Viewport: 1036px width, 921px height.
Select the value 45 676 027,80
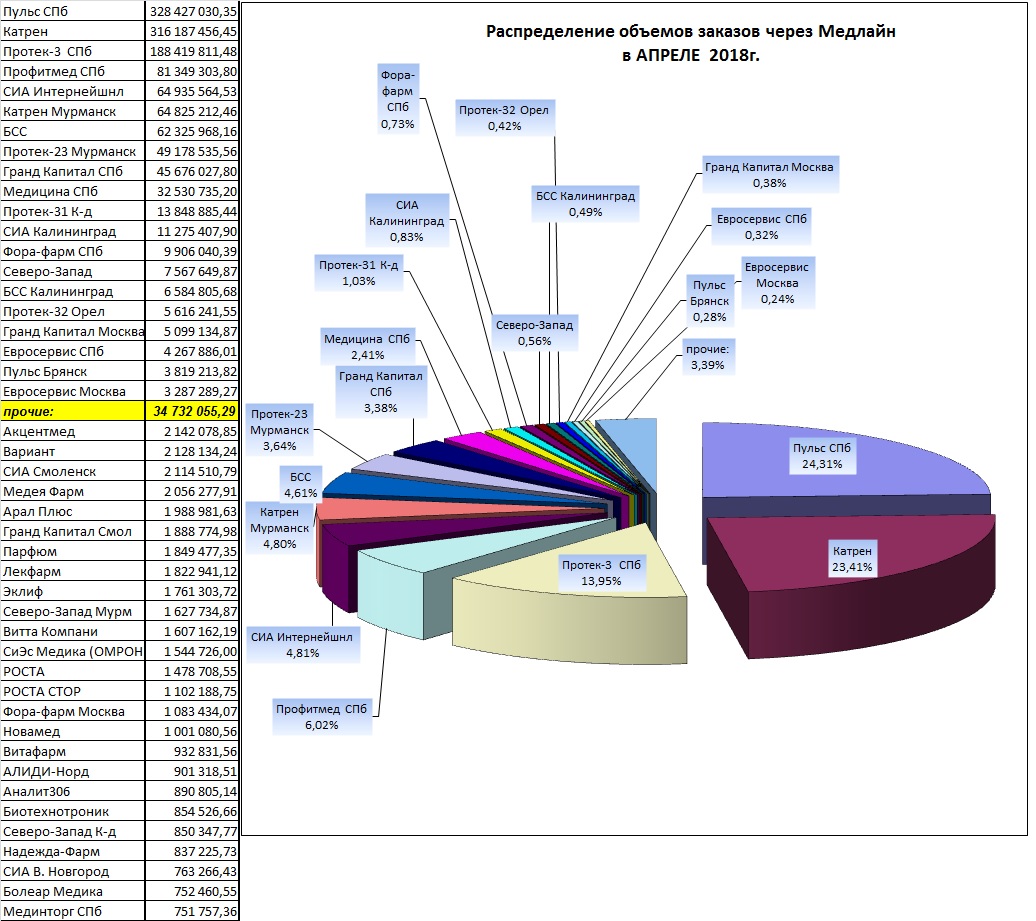(192, 171)
